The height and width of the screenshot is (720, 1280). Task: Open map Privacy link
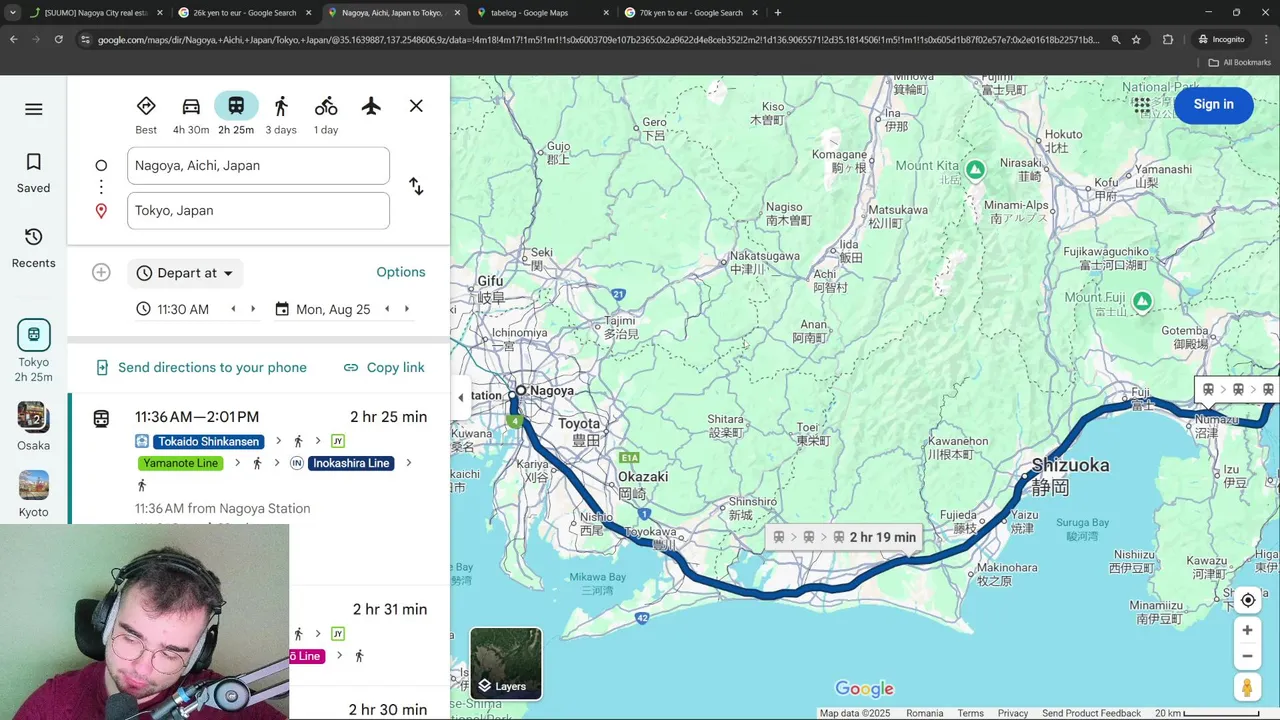[x=1013, y=713]
